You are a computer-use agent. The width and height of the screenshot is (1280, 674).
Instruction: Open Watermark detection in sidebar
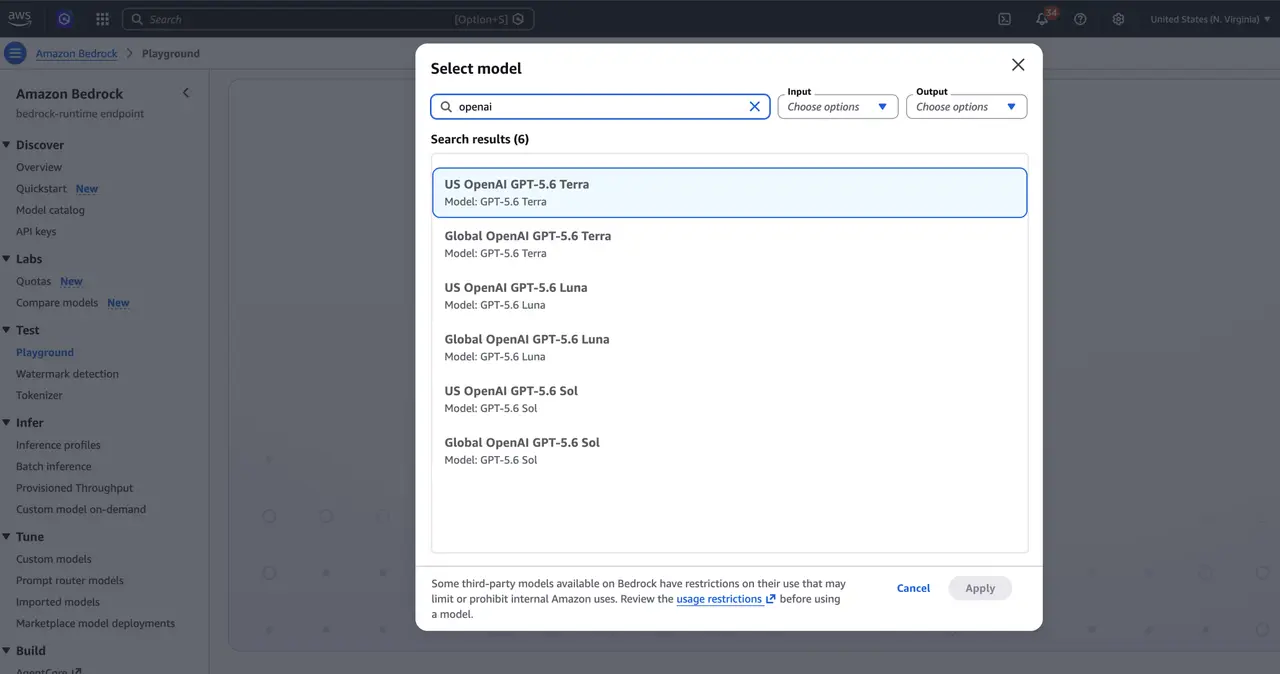click(x=67, y=373)
